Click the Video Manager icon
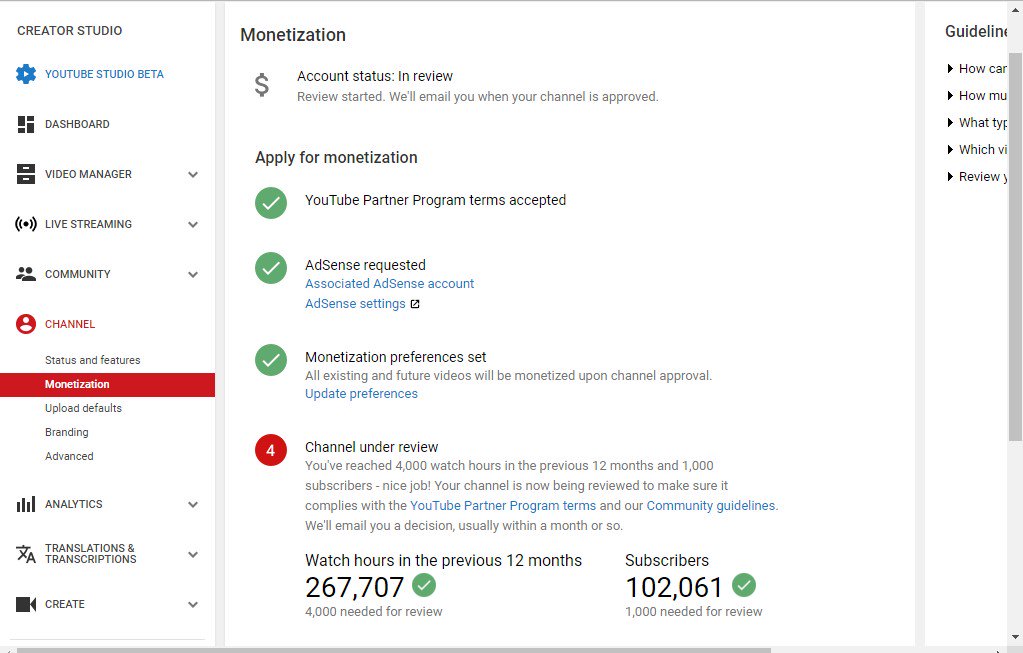This screenshot has width=1023, height=653. coord(25,174)
